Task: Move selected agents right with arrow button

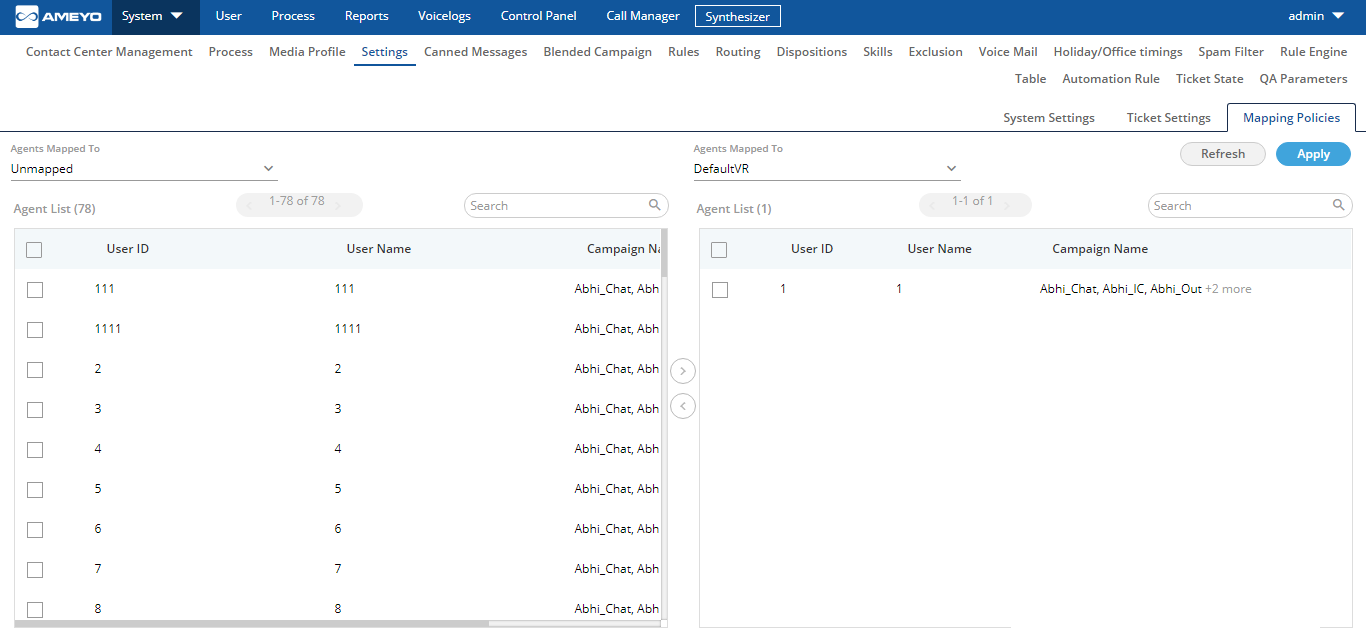Action: click(x=683, y=371)
